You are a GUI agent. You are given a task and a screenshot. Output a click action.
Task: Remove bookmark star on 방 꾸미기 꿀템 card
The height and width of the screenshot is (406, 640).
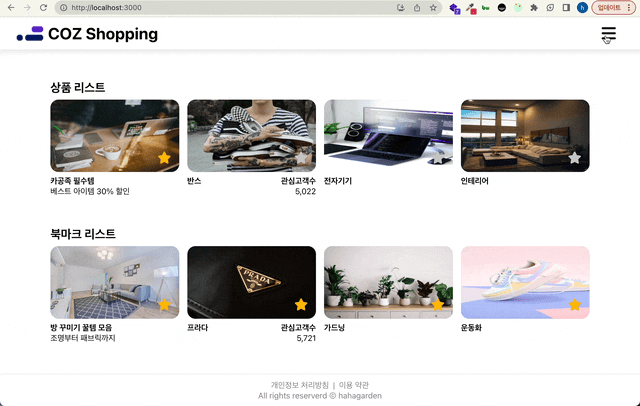[x=164, y=304]
